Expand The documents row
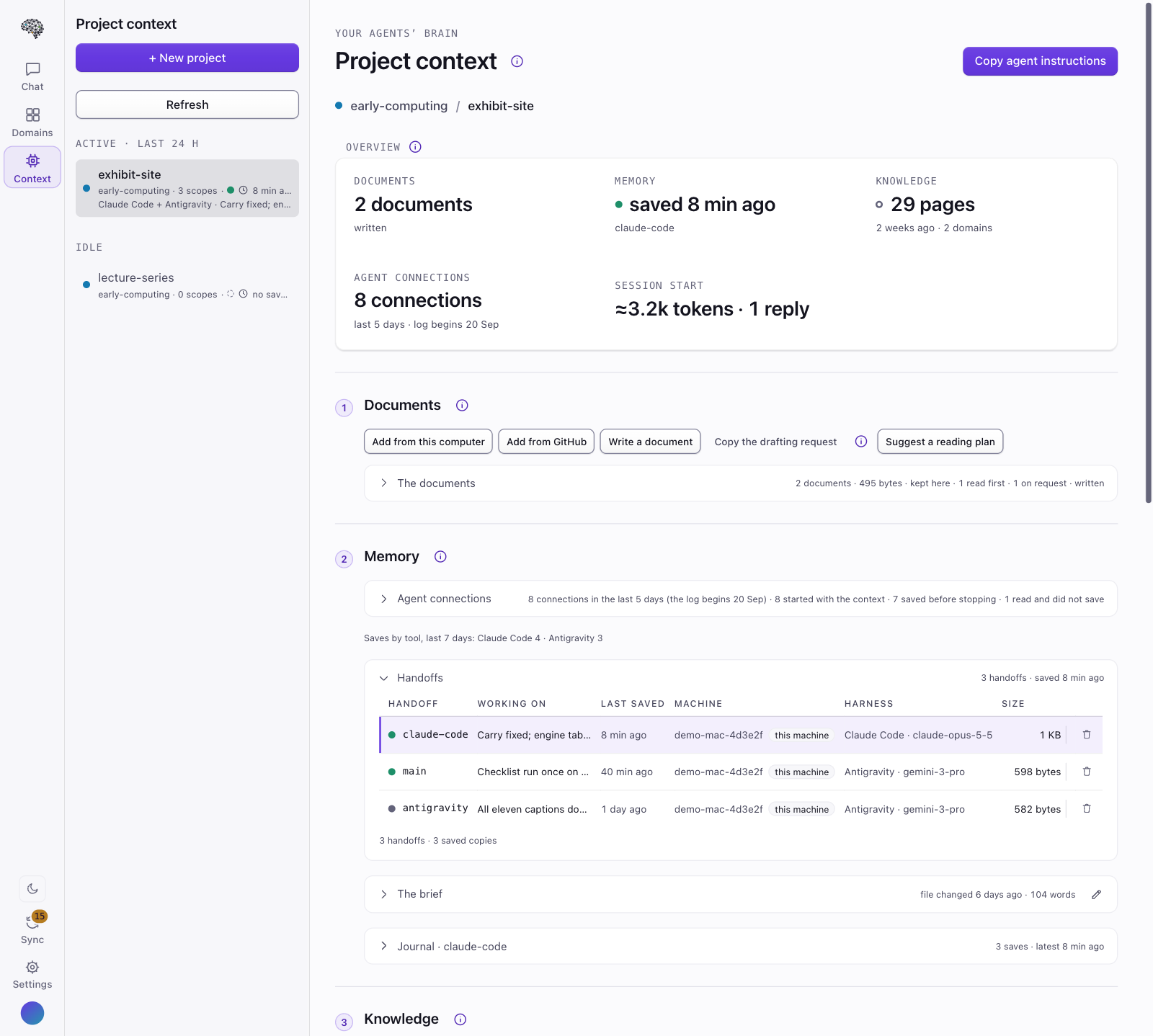The image size is (1153, 1036). pos(741,483)
